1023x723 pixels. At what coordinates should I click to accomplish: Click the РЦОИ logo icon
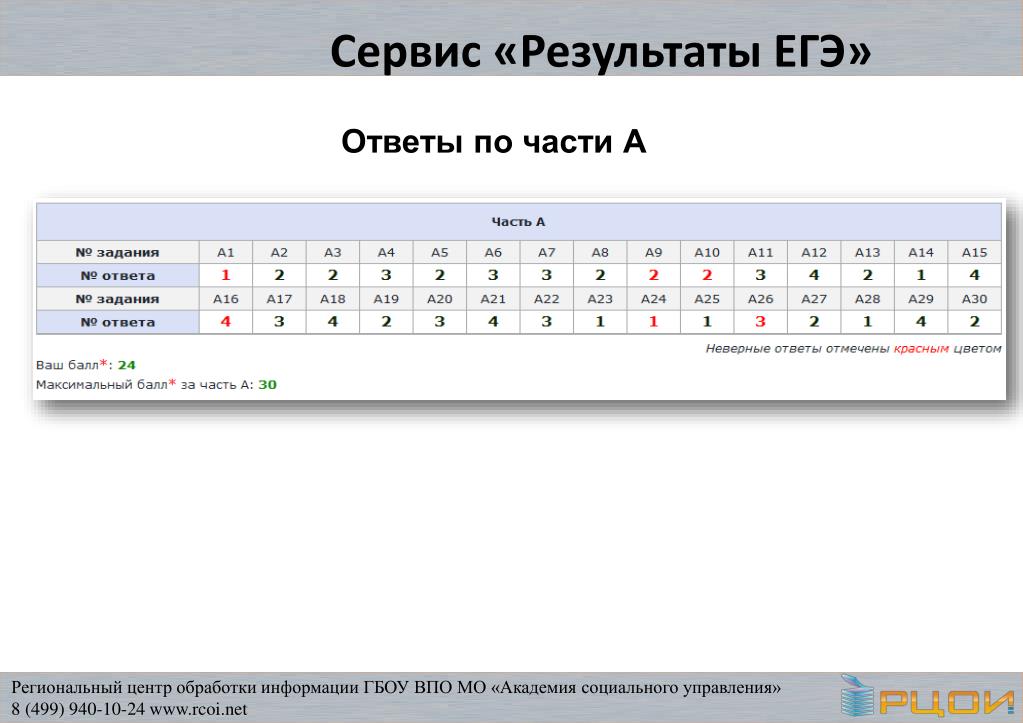tap(927, 697)
